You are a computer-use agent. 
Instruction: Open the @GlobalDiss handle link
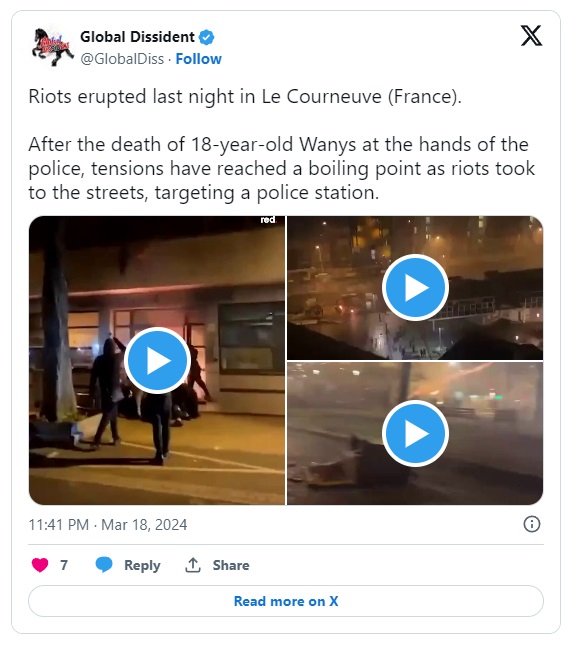[x=122, y=59]
